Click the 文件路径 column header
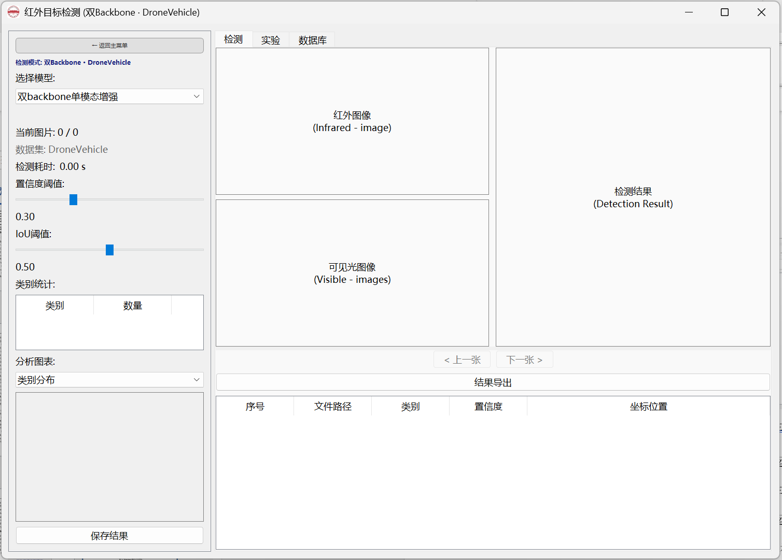 [x=333, y=406]
